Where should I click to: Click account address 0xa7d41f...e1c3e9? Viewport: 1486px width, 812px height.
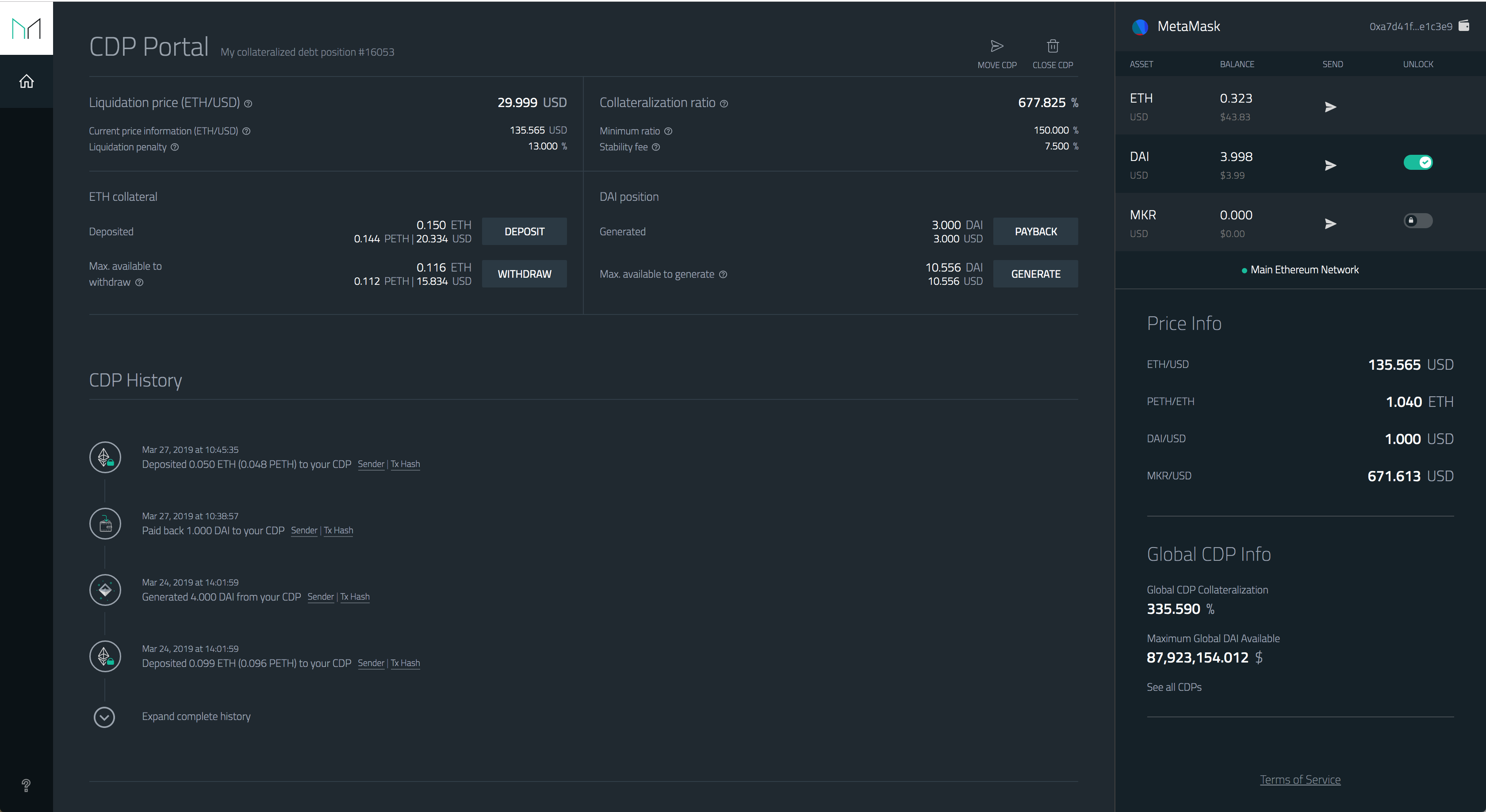(x=1410, y=27)
